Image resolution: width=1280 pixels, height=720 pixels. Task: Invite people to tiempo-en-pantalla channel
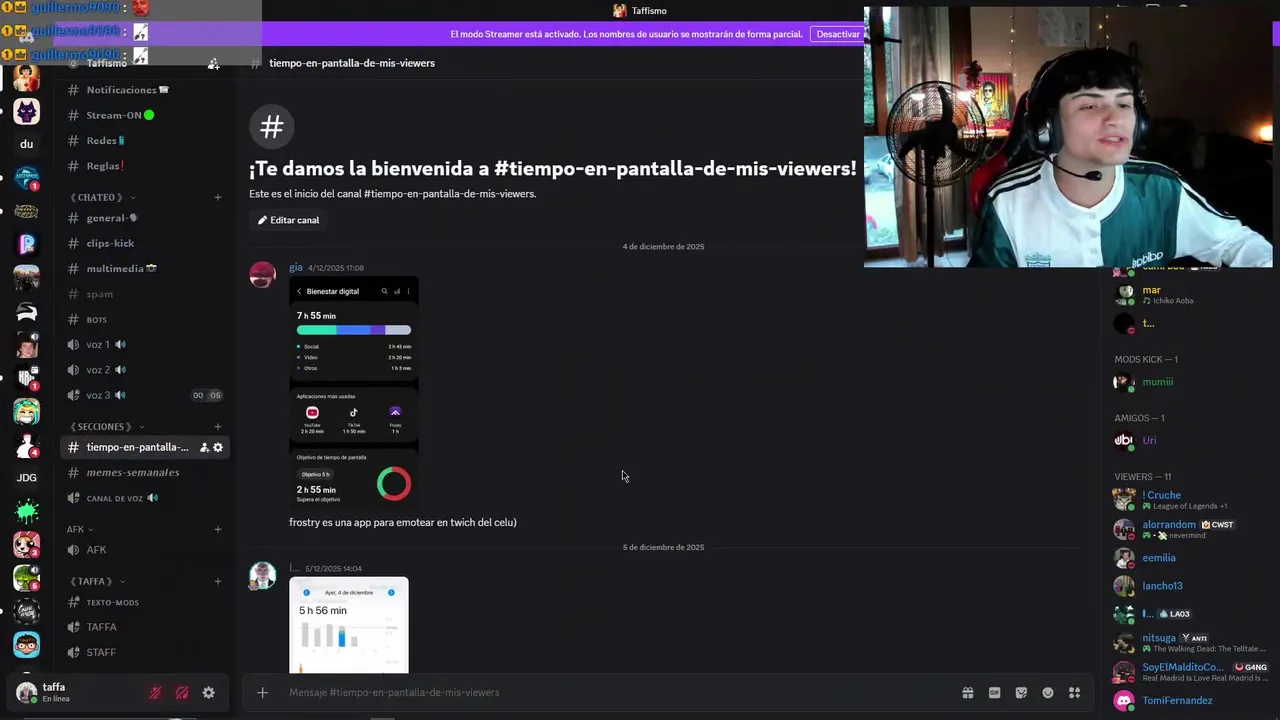pos(204,447)
